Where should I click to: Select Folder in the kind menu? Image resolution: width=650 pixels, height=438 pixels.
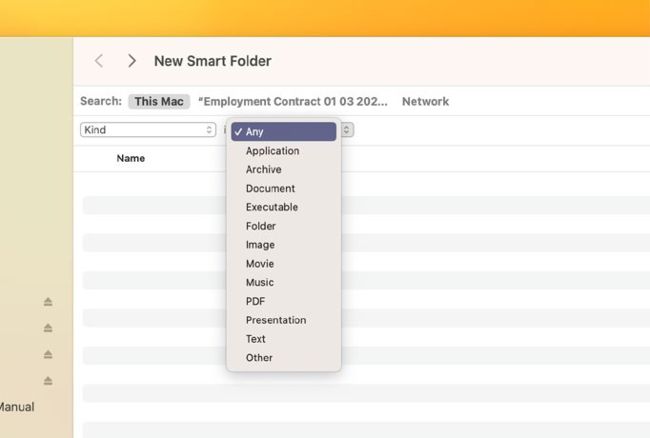click(x=260, y=226)
